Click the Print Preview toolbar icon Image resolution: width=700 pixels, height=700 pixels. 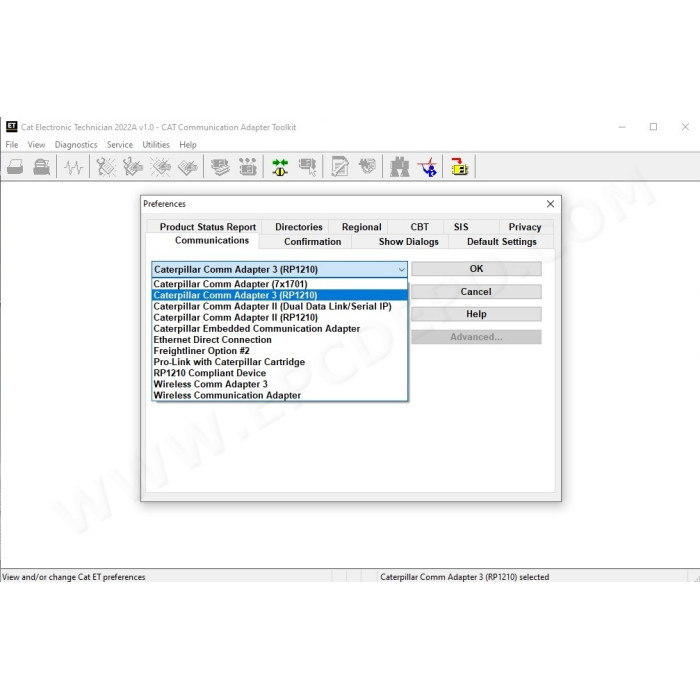pos(42,167)
